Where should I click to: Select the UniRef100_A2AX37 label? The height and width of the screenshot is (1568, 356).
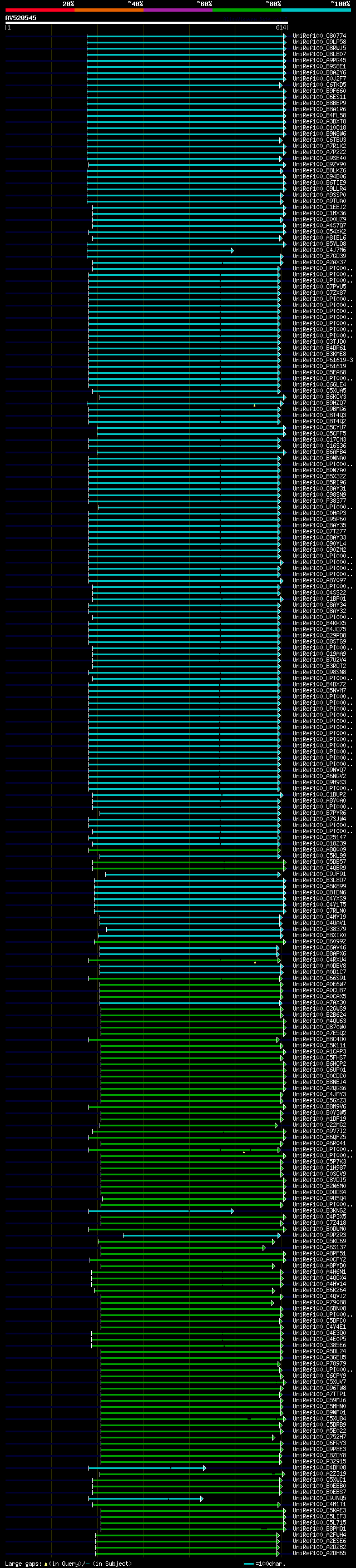coord(319,263)
